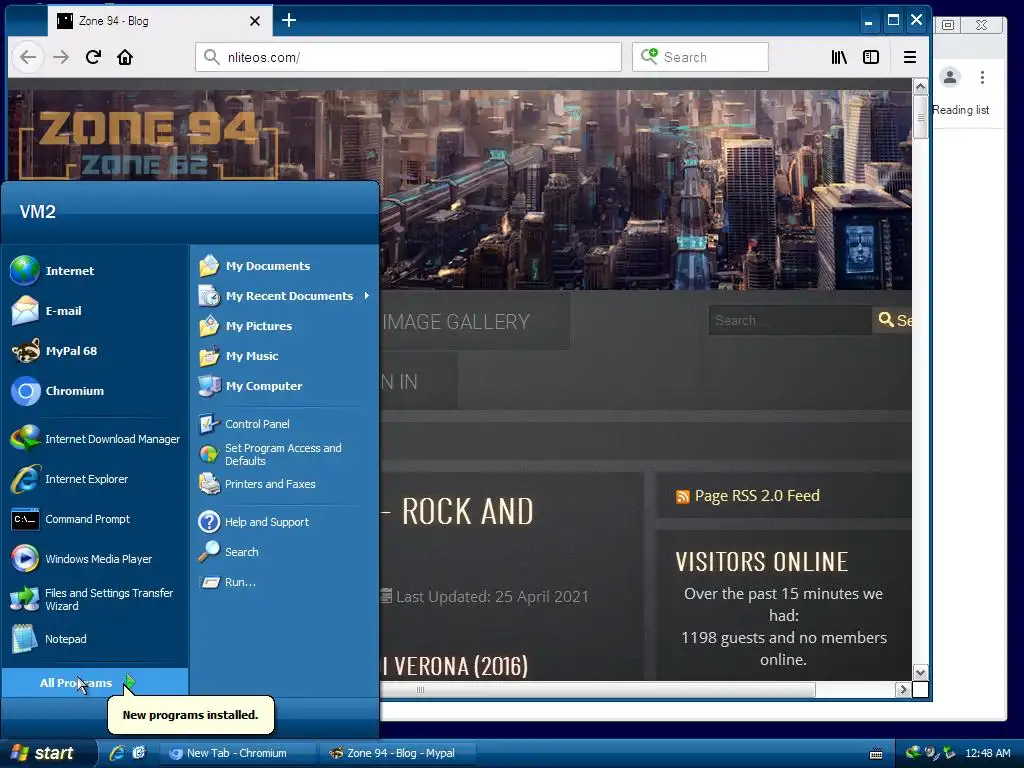The image size is (1024, 768).
Task: Click the second Quick Launch icon
Action: tap(139, 753)
